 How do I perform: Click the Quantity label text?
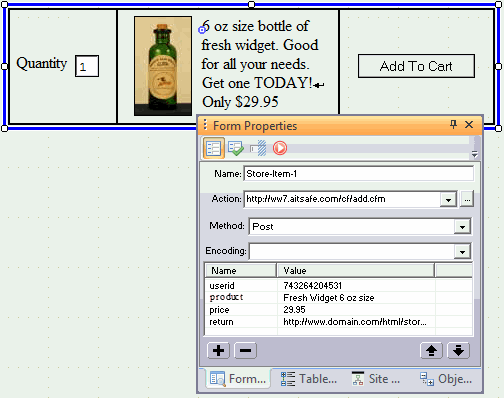coord(42,64)
